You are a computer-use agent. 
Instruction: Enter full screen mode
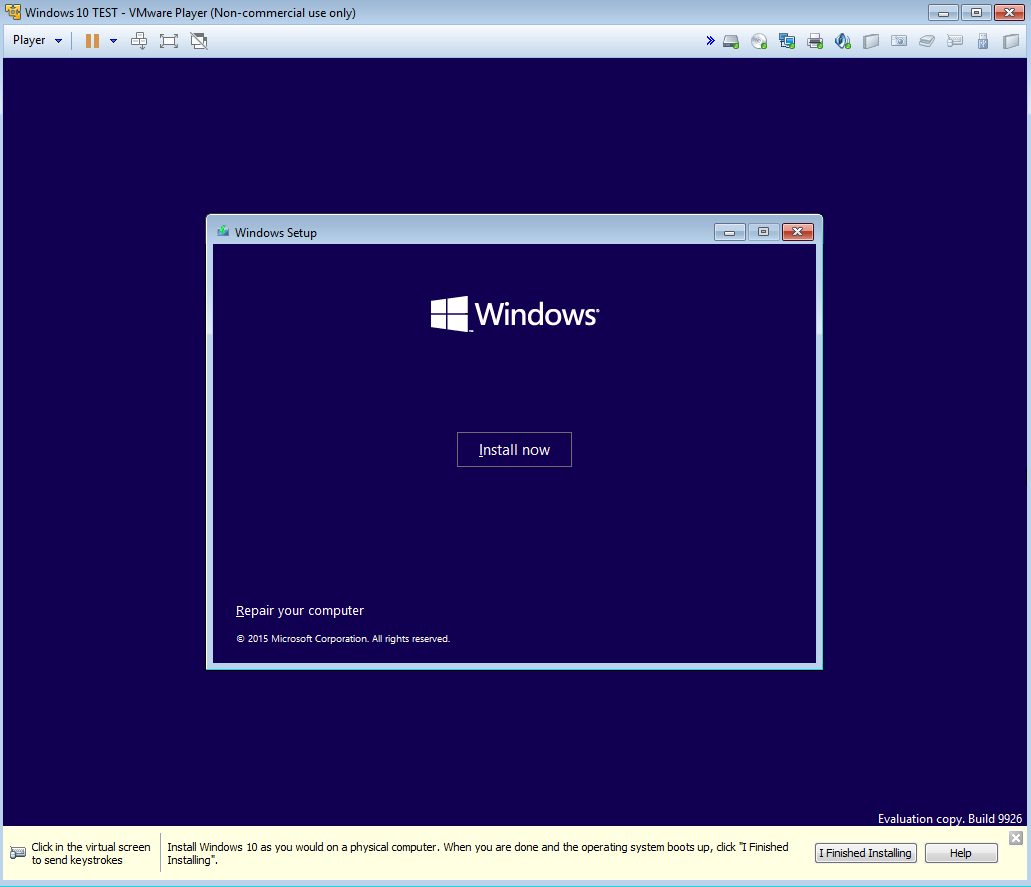pos(169,41)
